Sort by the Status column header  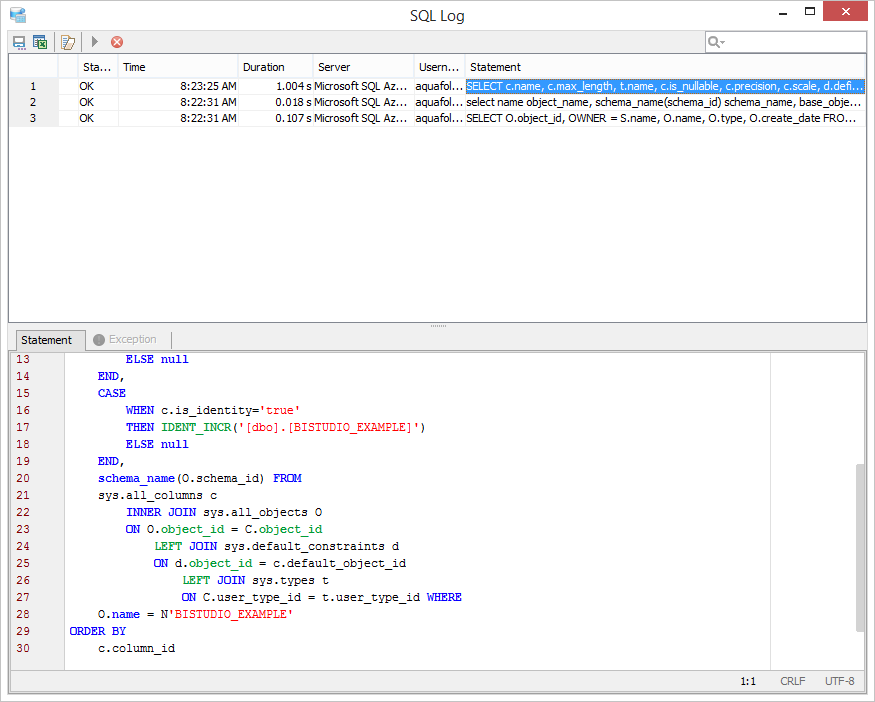pos(97,67)
